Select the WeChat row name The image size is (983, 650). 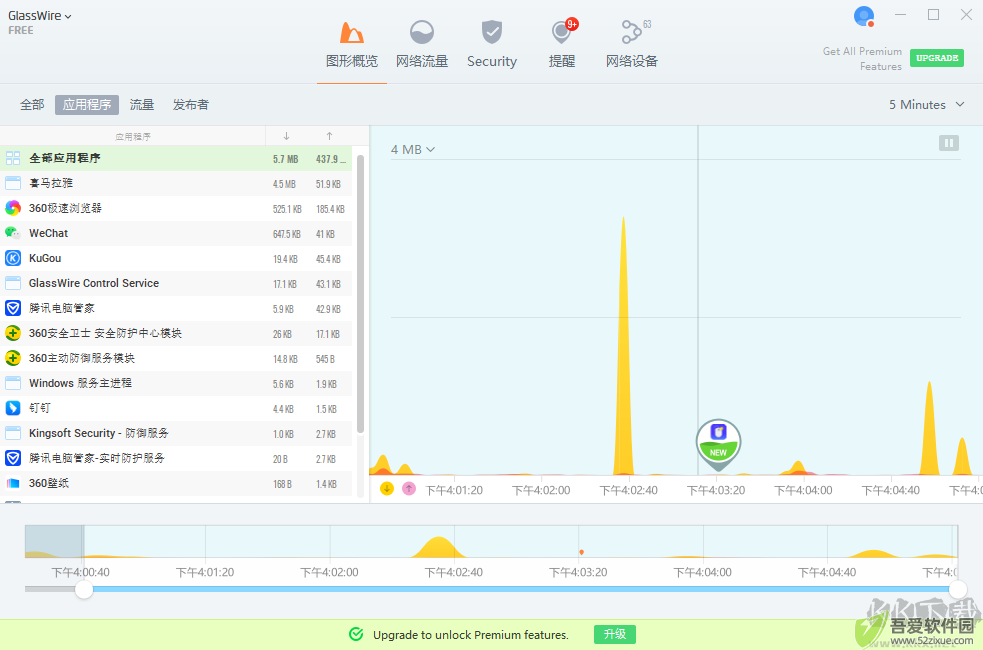(48, 233)
